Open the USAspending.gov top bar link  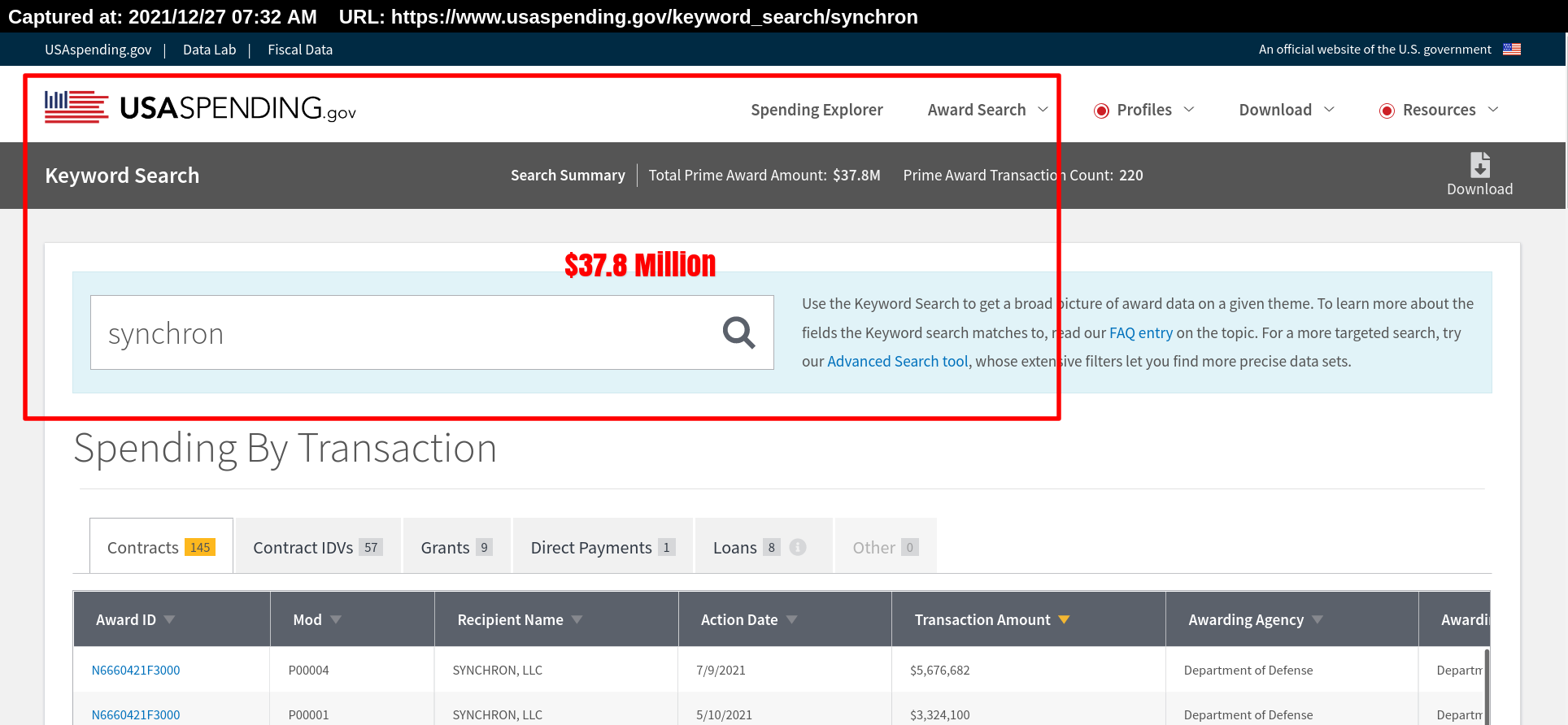coord(98,50)
